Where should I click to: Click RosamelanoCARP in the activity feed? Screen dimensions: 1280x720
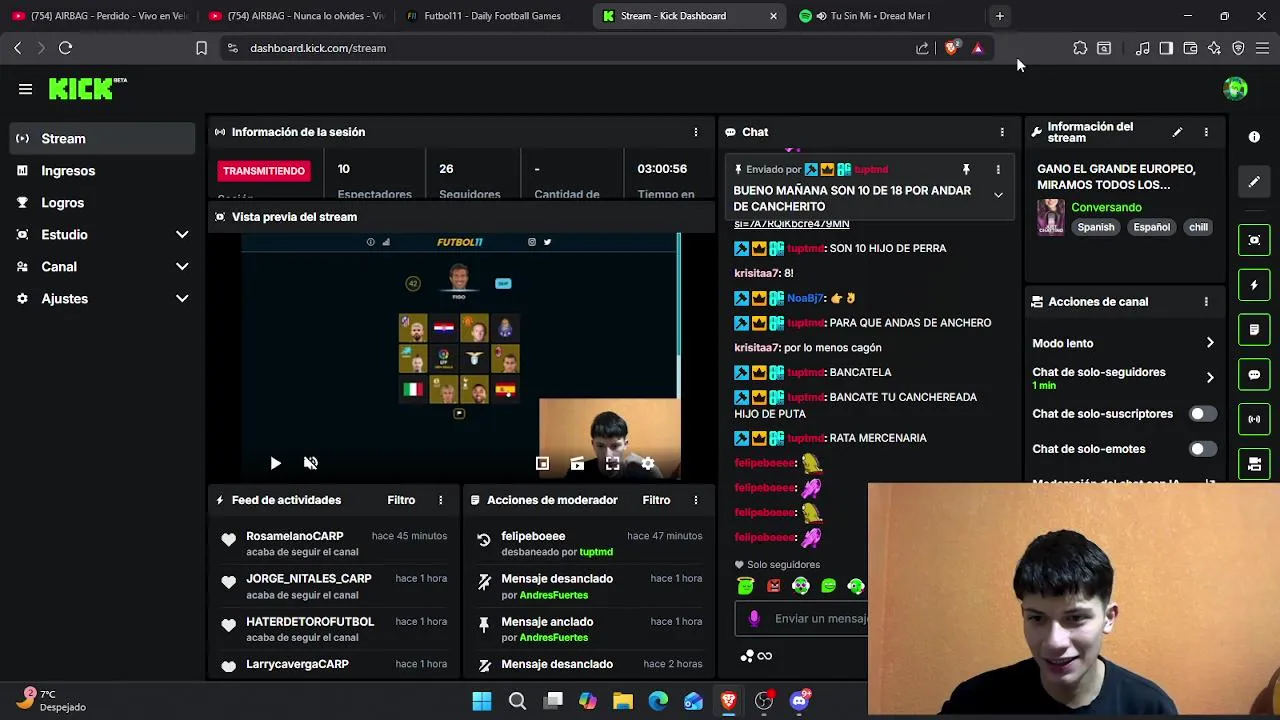pos(294,537)
